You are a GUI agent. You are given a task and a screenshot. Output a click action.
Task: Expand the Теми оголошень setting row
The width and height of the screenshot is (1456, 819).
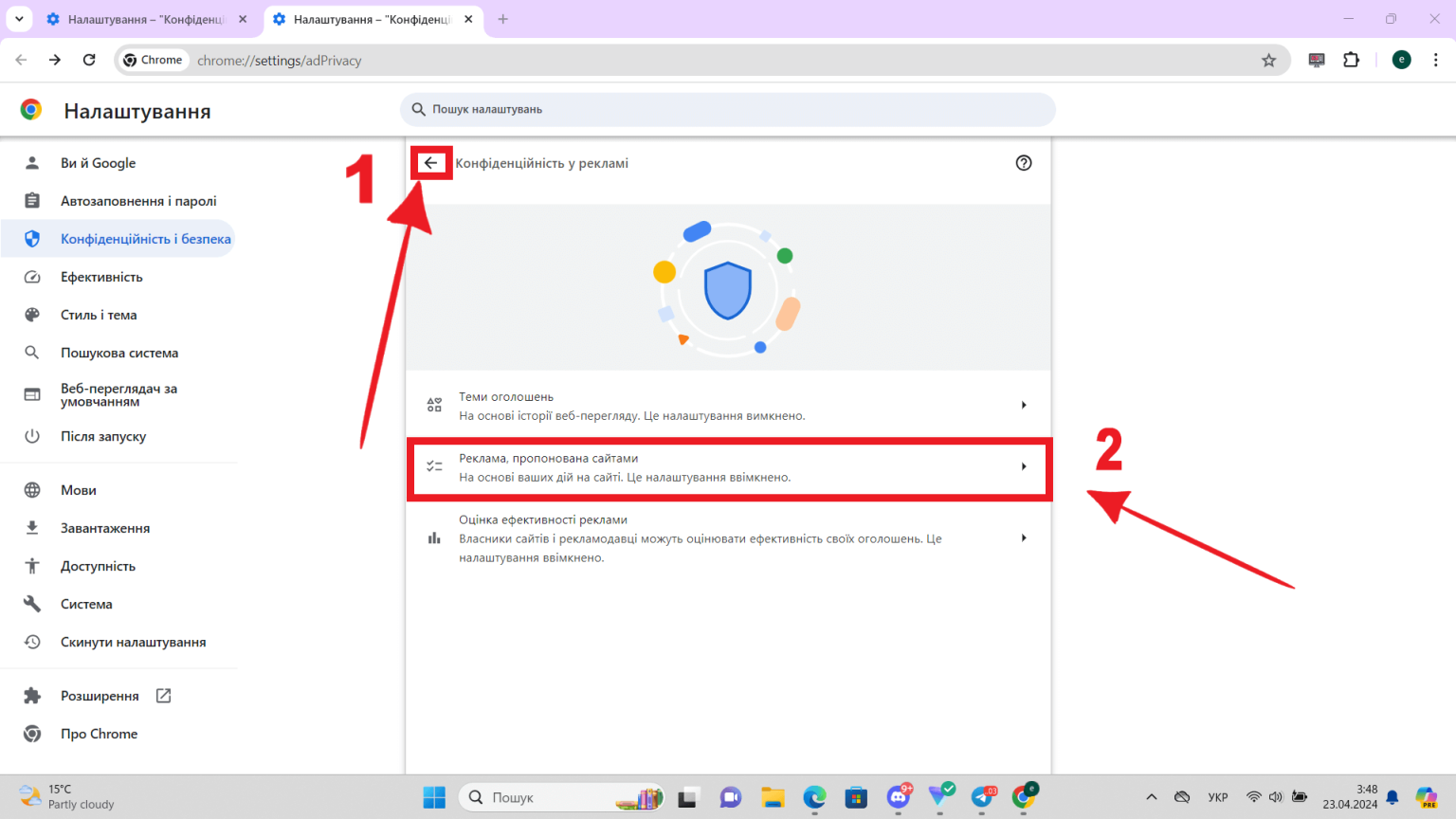pos(728,405)
